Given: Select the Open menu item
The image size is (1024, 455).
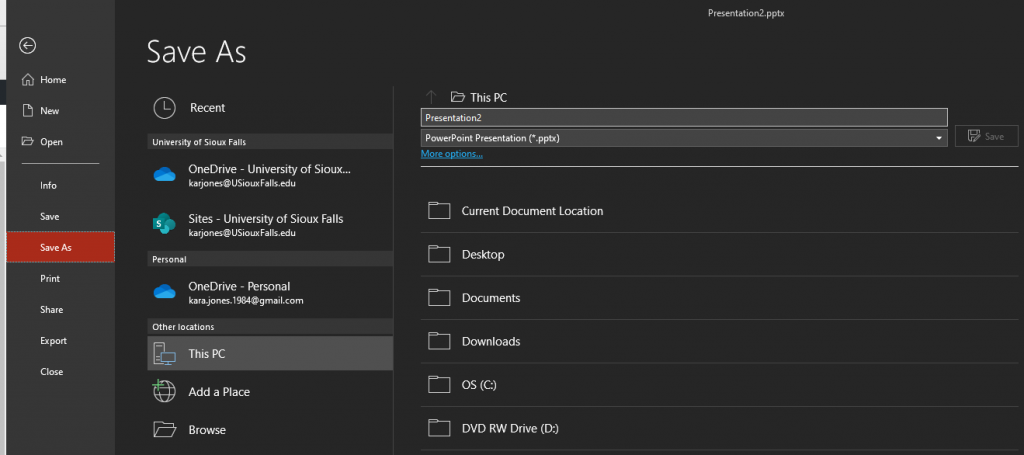Looking at the screenshot, I should (52, 142).
